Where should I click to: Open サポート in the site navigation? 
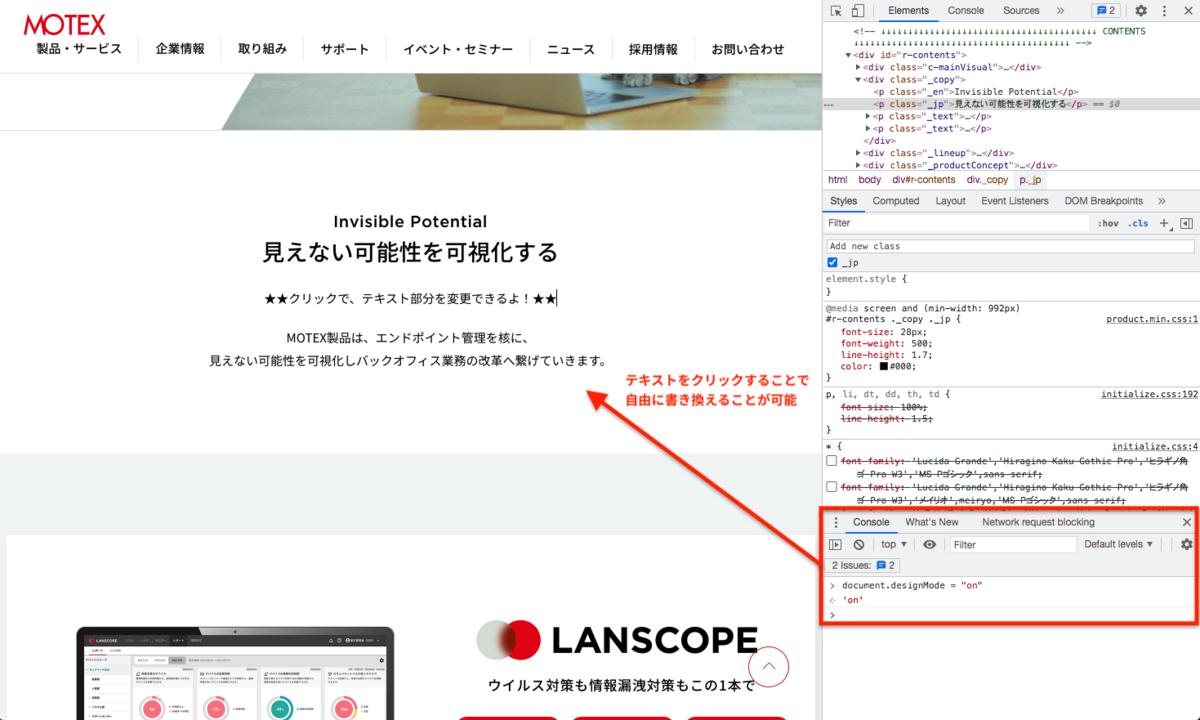(345, 49)
